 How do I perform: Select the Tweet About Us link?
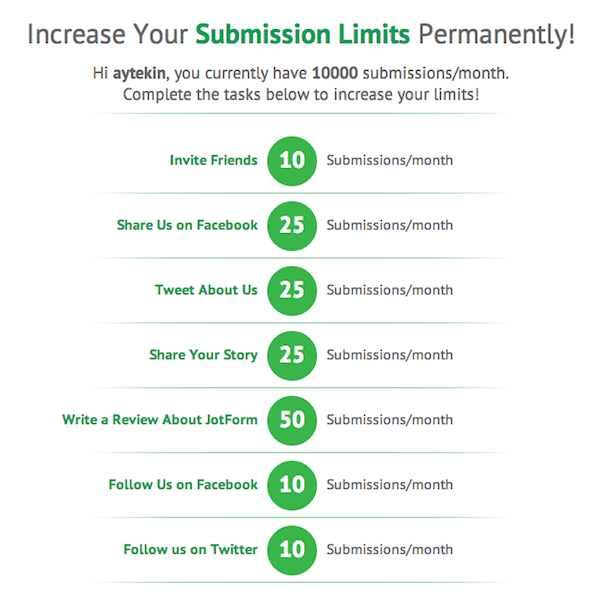coord(206,290)
